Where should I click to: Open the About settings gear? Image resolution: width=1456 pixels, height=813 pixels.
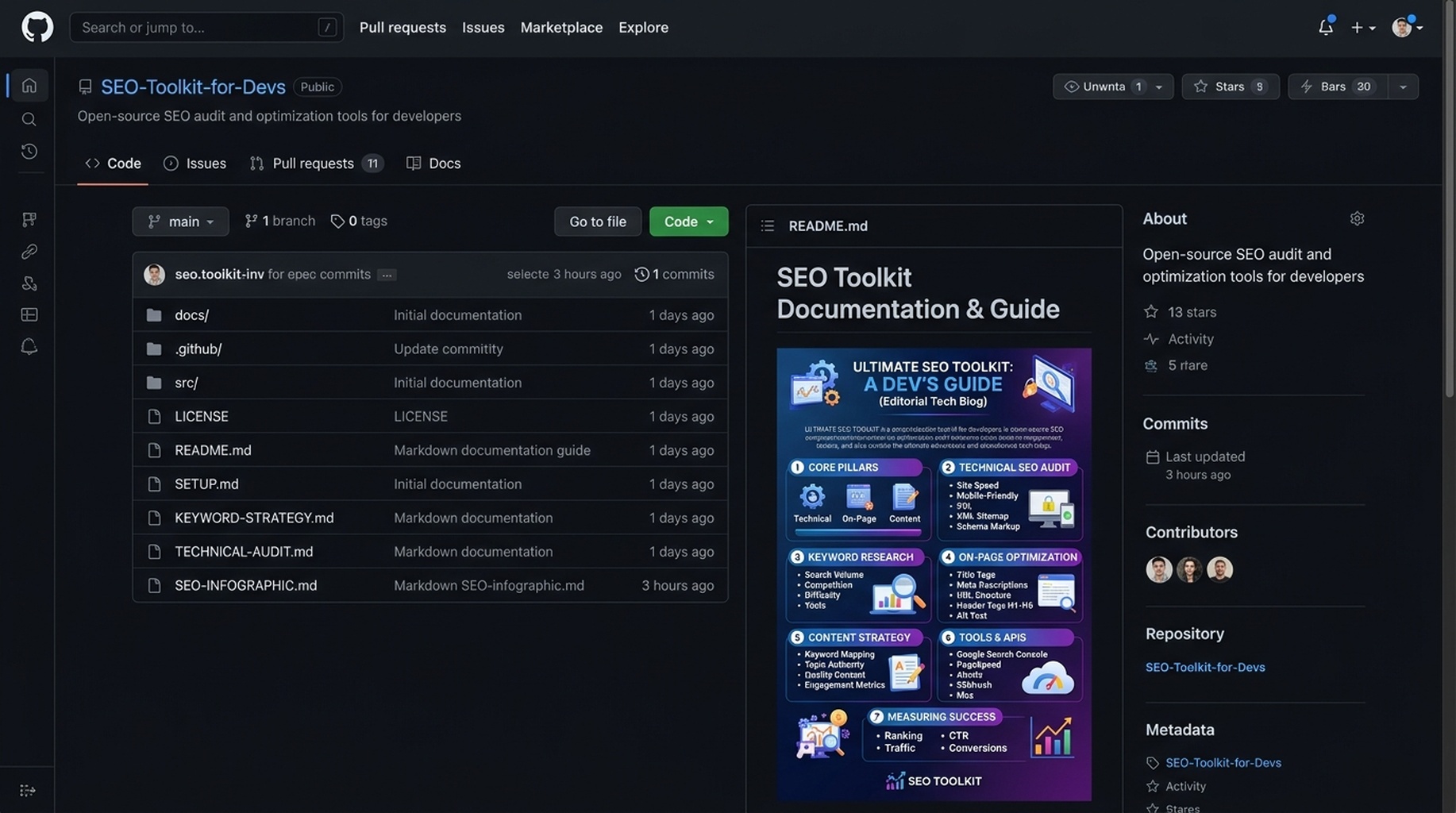click(x=1357, y=218)
